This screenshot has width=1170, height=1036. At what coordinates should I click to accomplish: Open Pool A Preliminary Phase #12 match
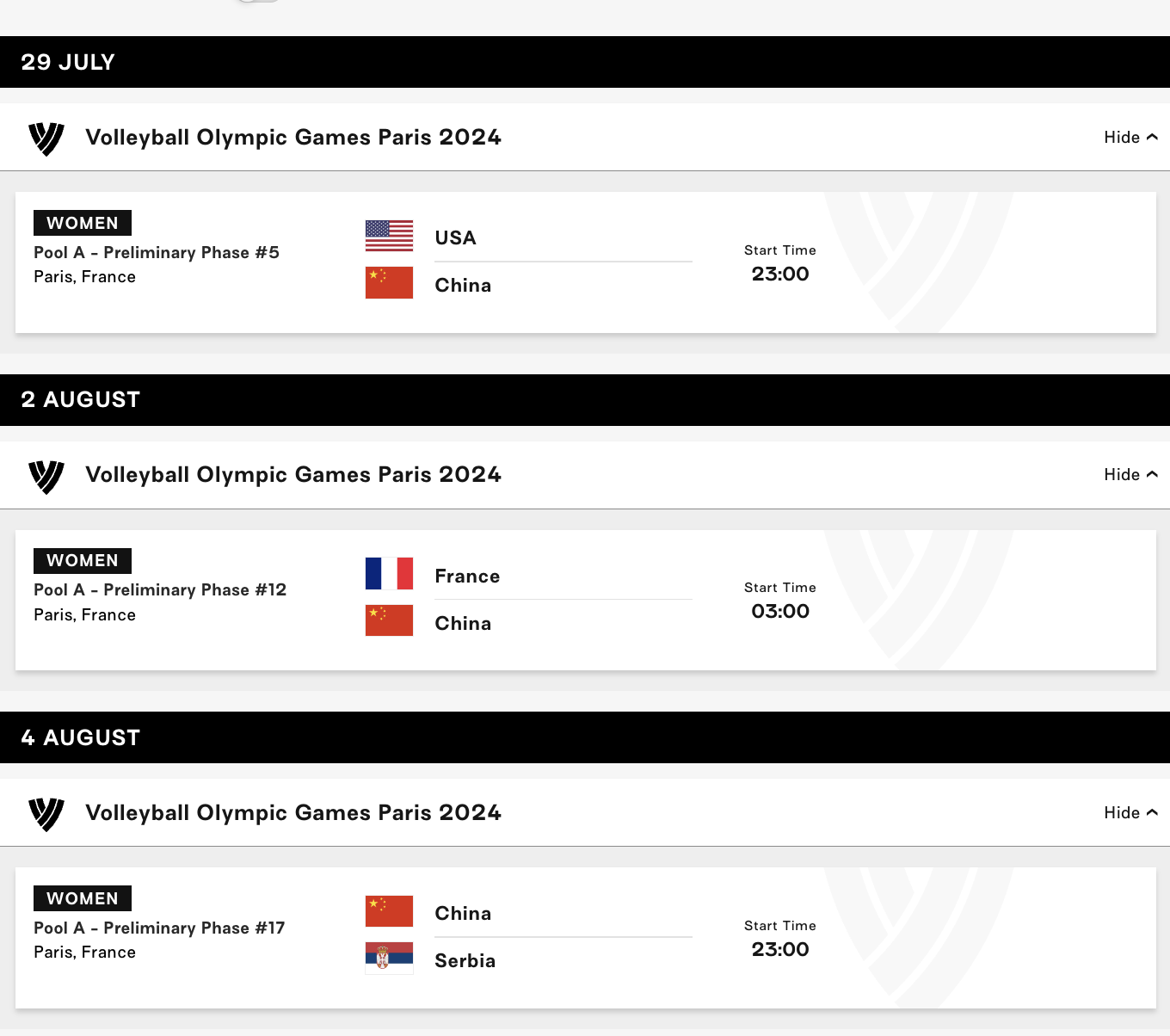tap(160, 590)
